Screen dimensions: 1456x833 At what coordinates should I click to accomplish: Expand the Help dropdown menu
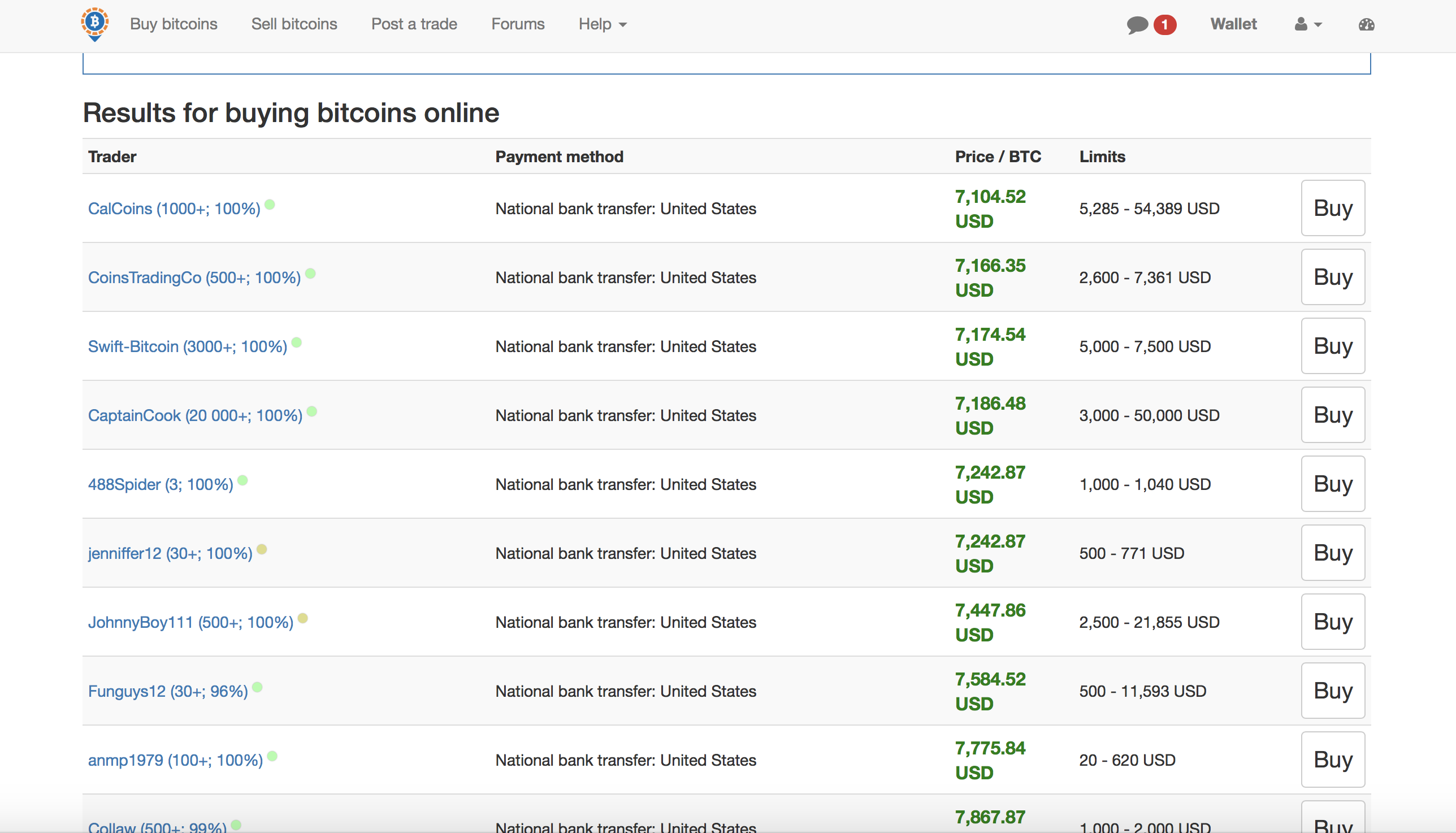[603, 24]
